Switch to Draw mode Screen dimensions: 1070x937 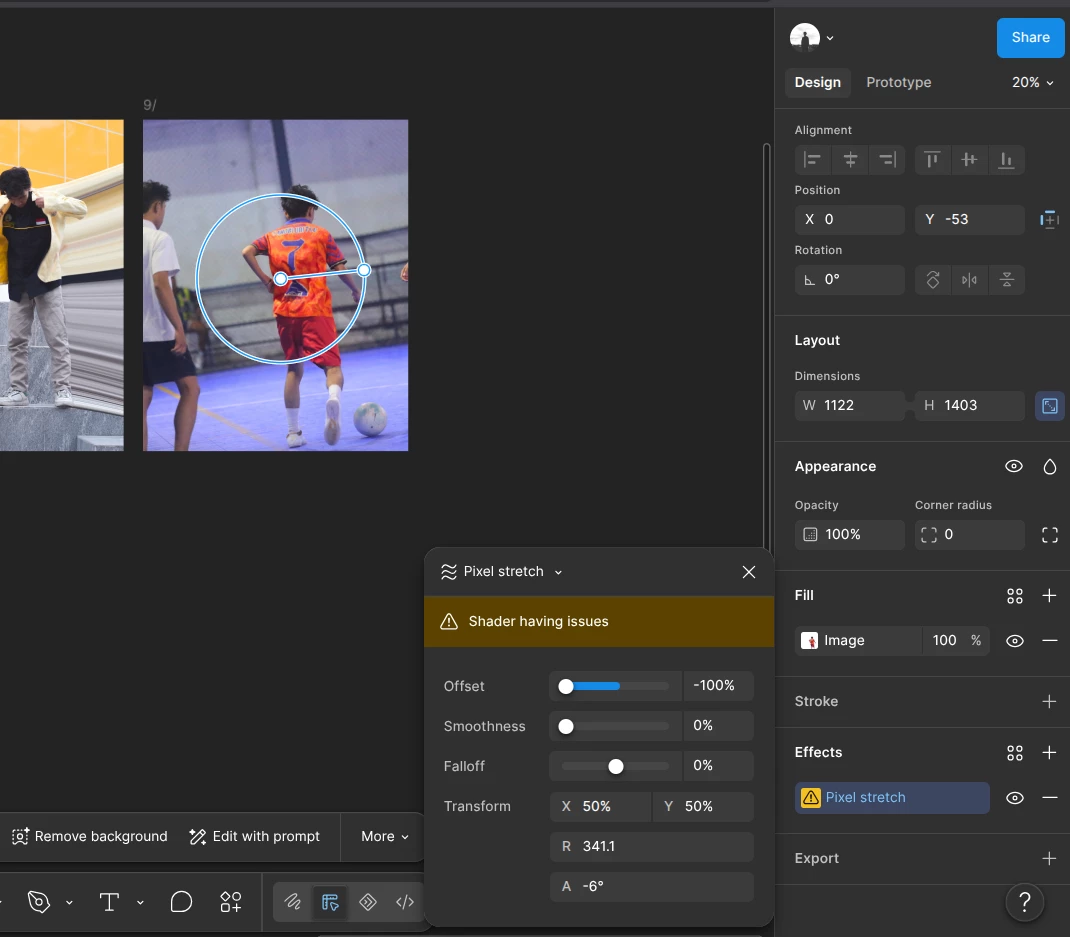click(x=293, y=902)
